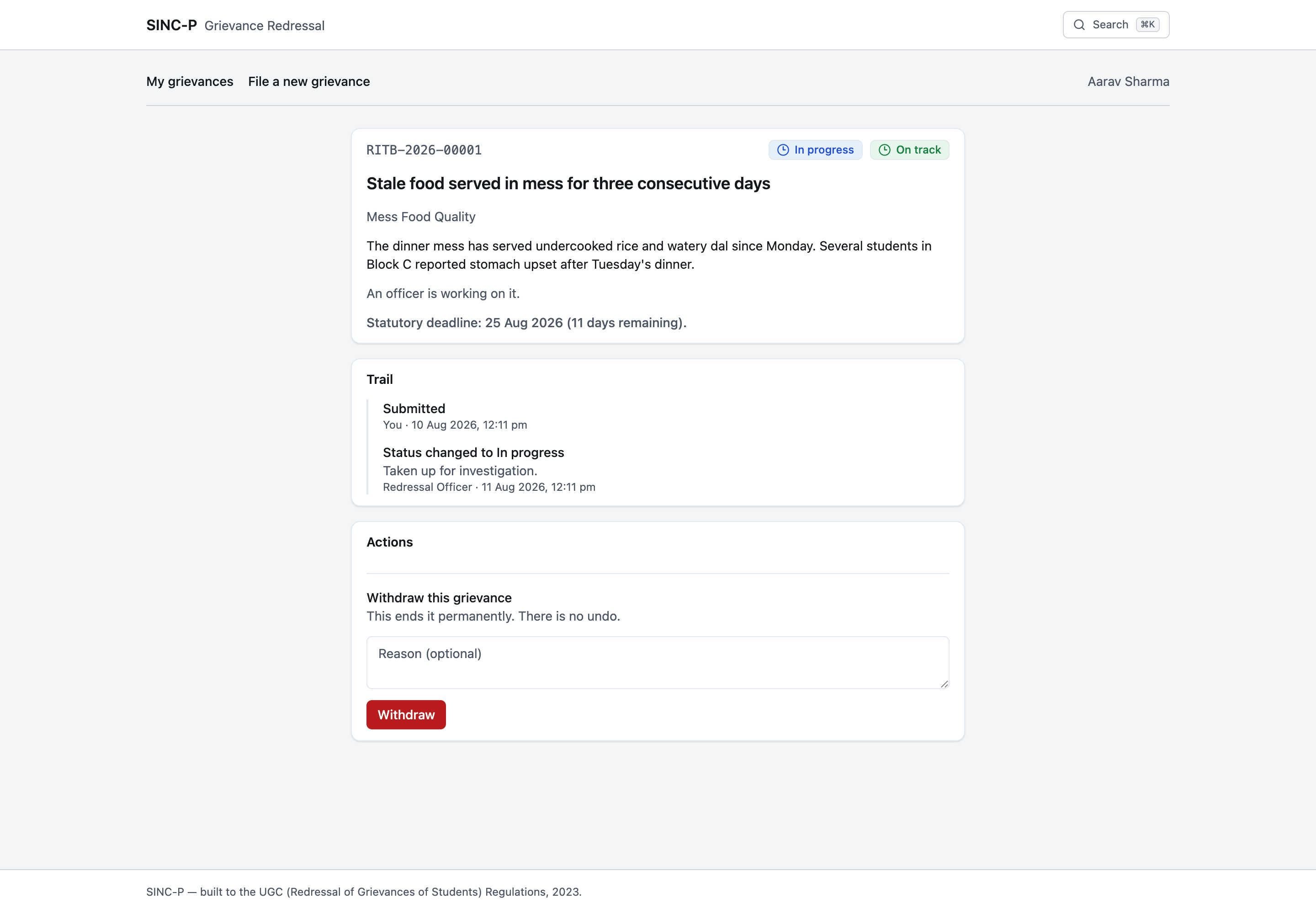Click the search magnifier icon
Screen dimensions: 1316x914
(1079, 25)
